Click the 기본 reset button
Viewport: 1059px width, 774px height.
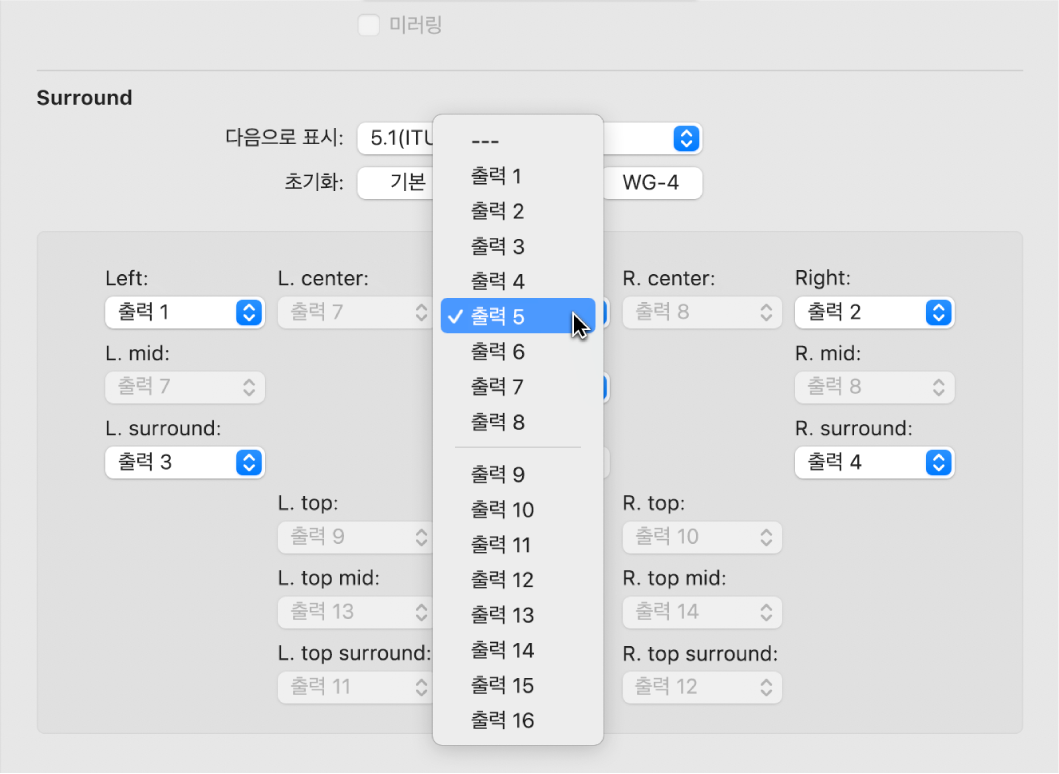[395, 183]
